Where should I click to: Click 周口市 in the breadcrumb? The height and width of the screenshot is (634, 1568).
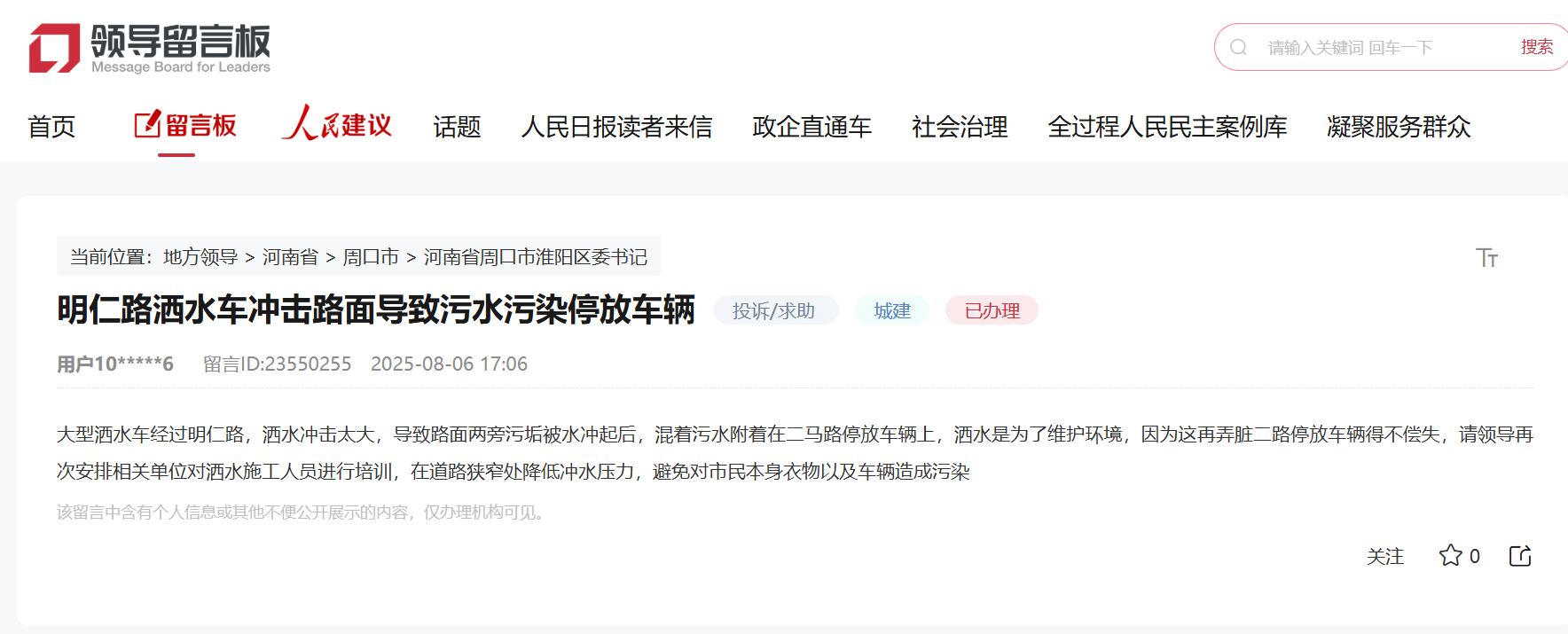pos(371,257)
